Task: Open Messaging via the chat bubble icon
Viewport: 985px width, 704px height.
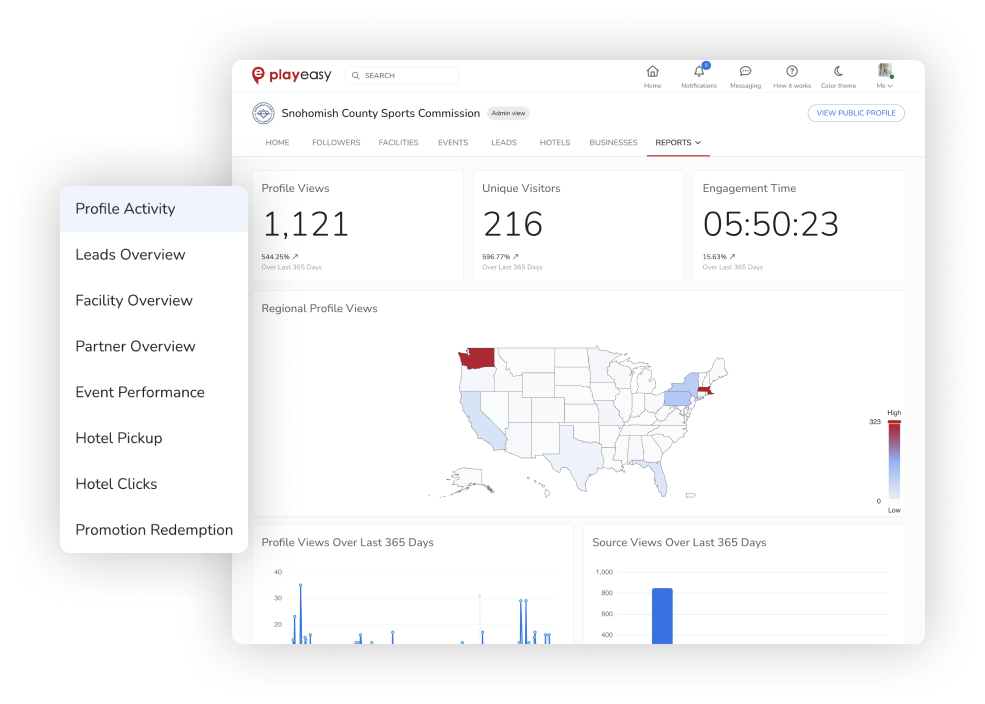Action: 745,73
